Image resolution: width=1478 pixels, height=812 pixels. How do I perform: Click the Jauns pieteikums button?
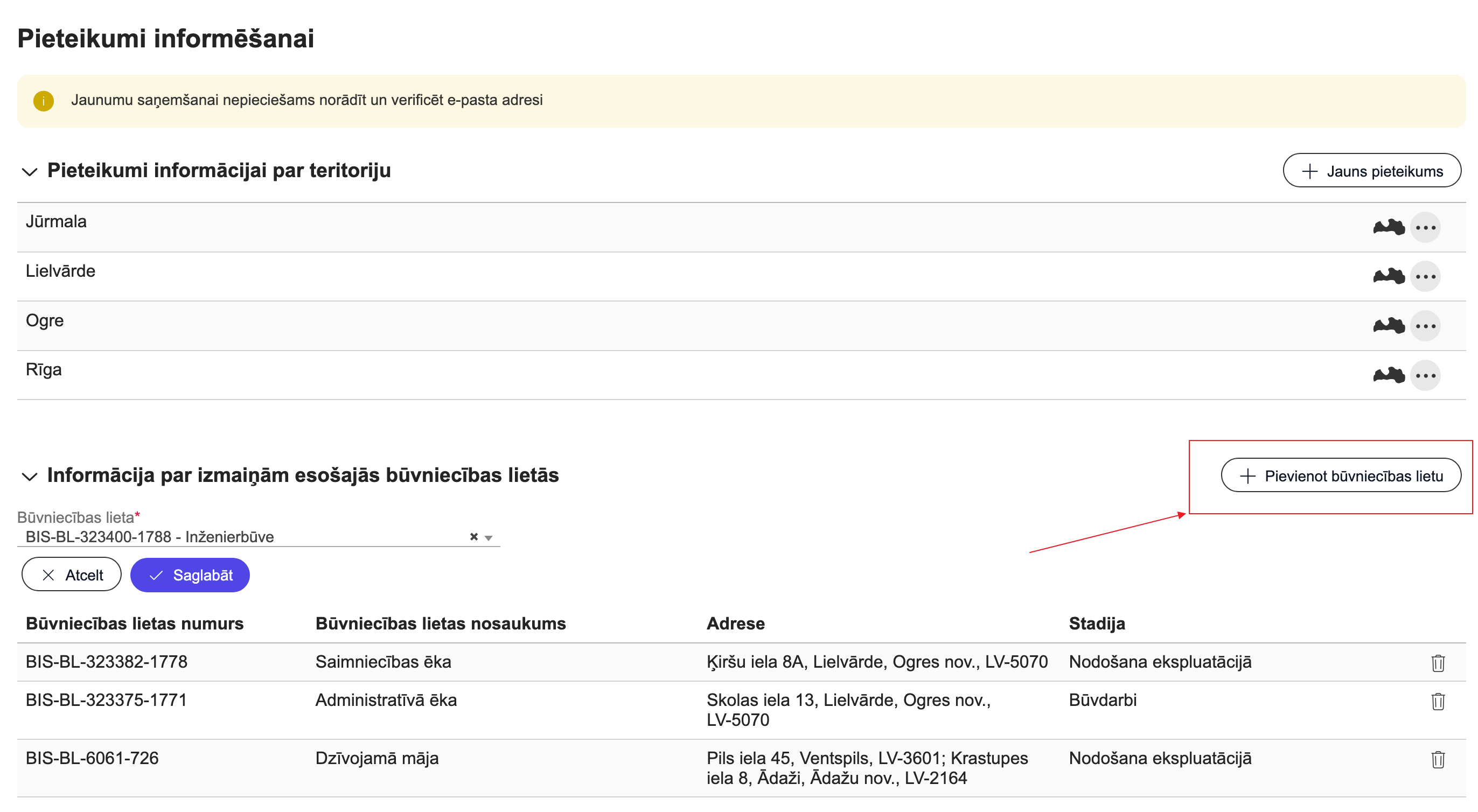tap(1371, 171)
